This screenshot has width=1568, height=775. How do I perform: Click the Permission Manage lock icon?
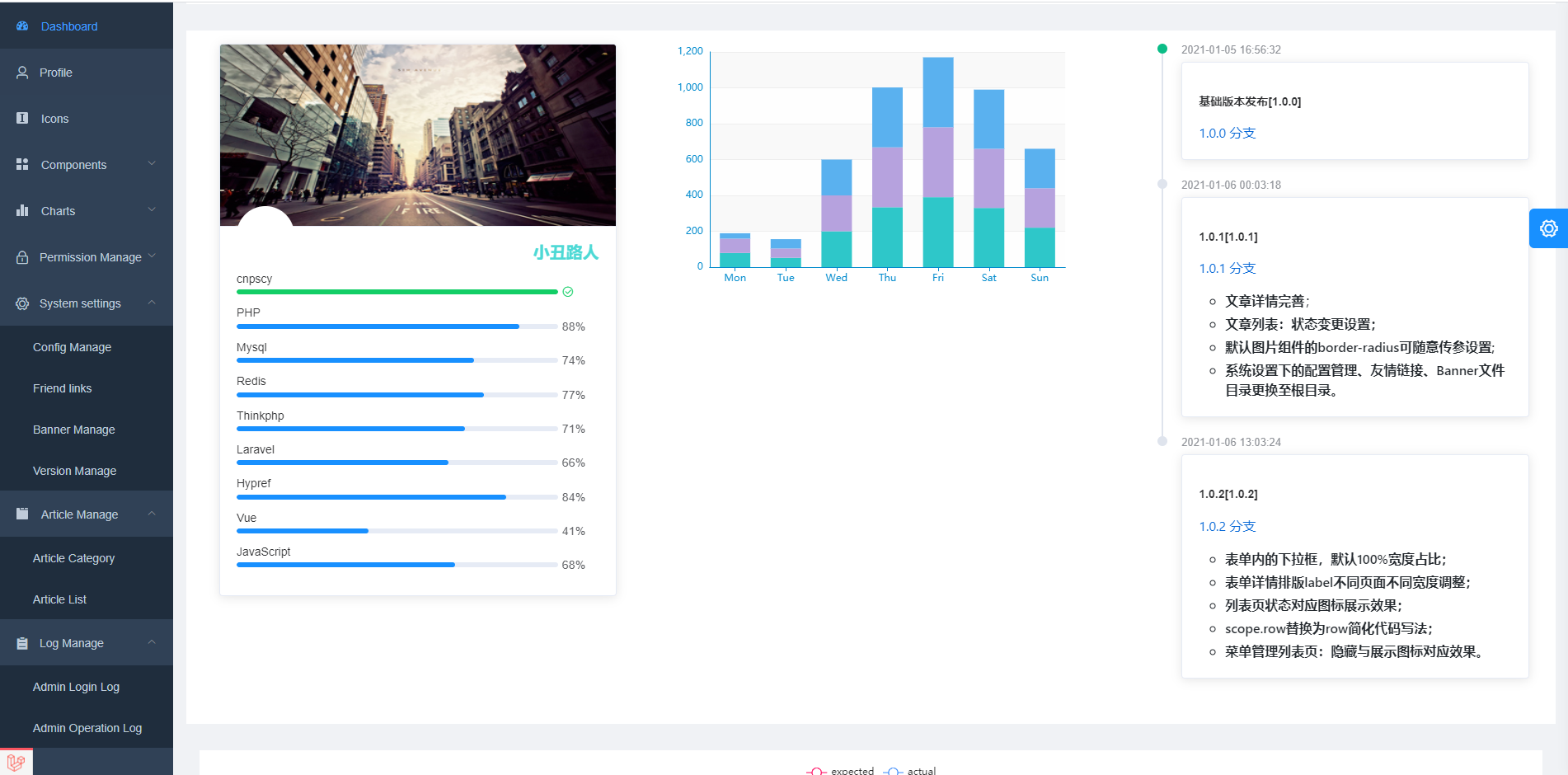coord(22,257)
